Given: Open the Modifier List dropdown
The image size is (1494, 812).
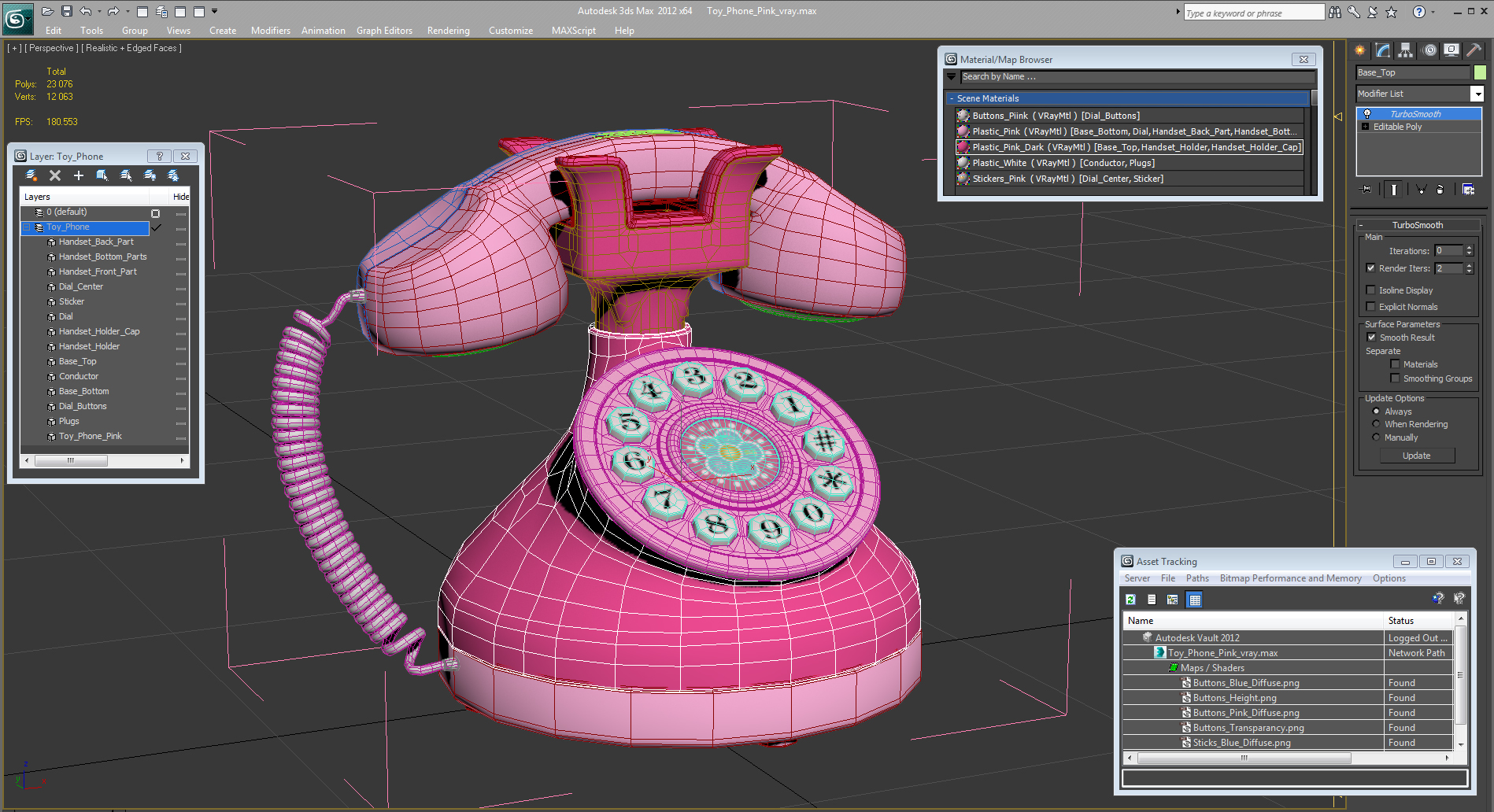Looking at the screenshot, I should [x=1477, y=94].
